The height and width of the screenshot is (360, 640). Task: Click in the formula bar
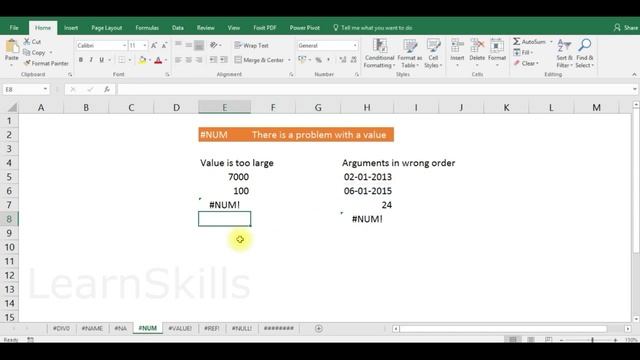(x=375, y=89)
